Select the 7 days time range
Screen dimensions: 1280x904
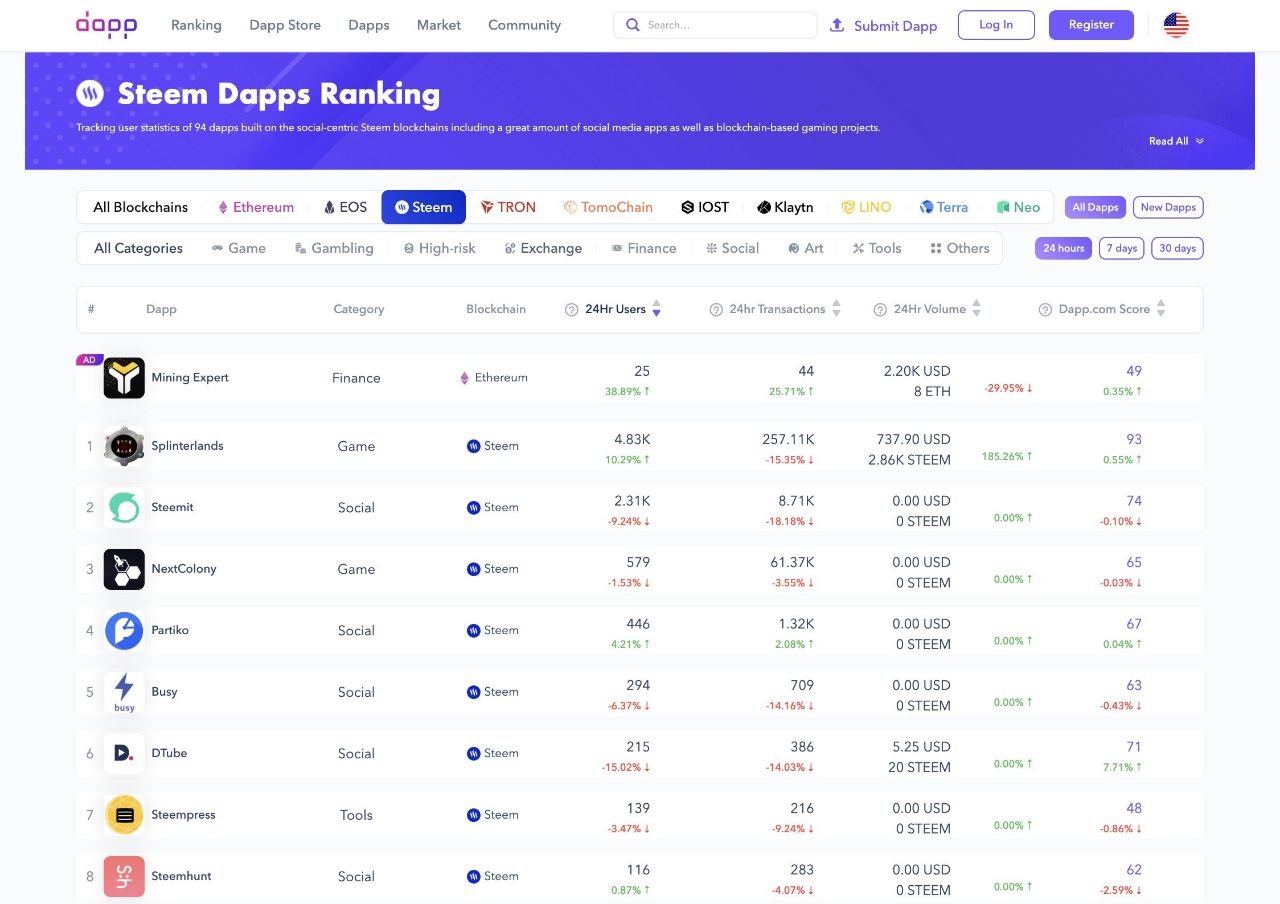coord(1121,248)
